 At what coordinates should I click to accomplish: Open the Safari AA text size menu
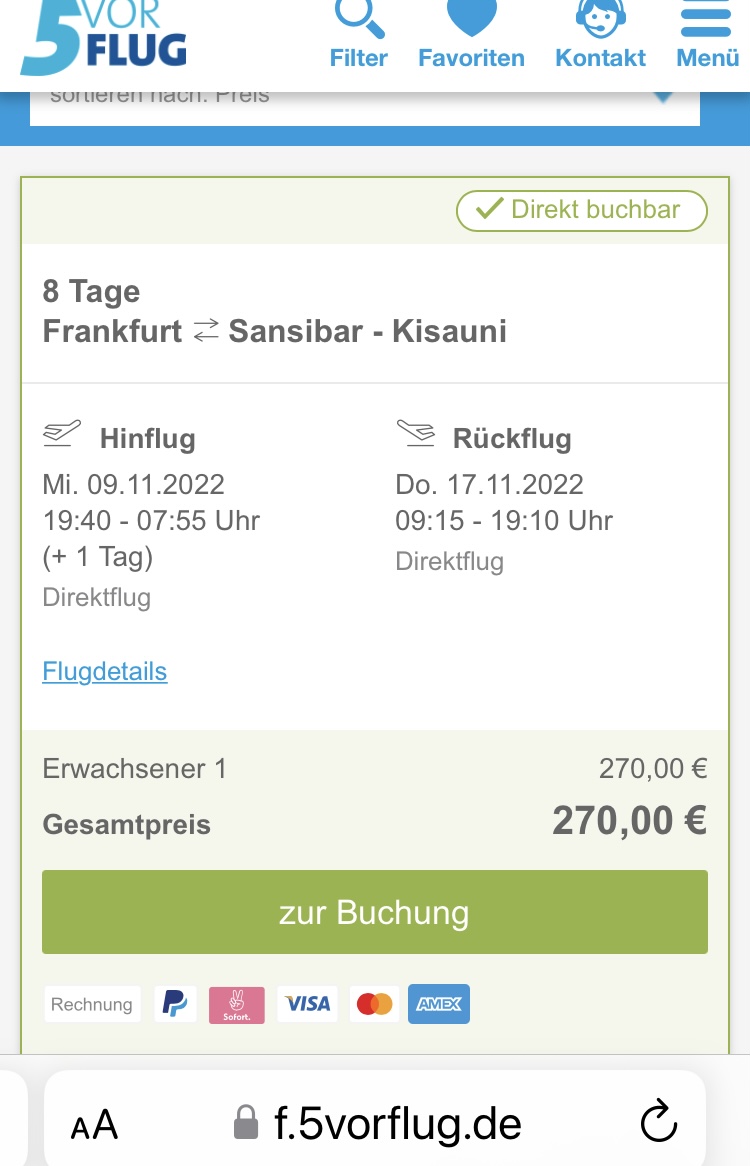pos(94,1124)
